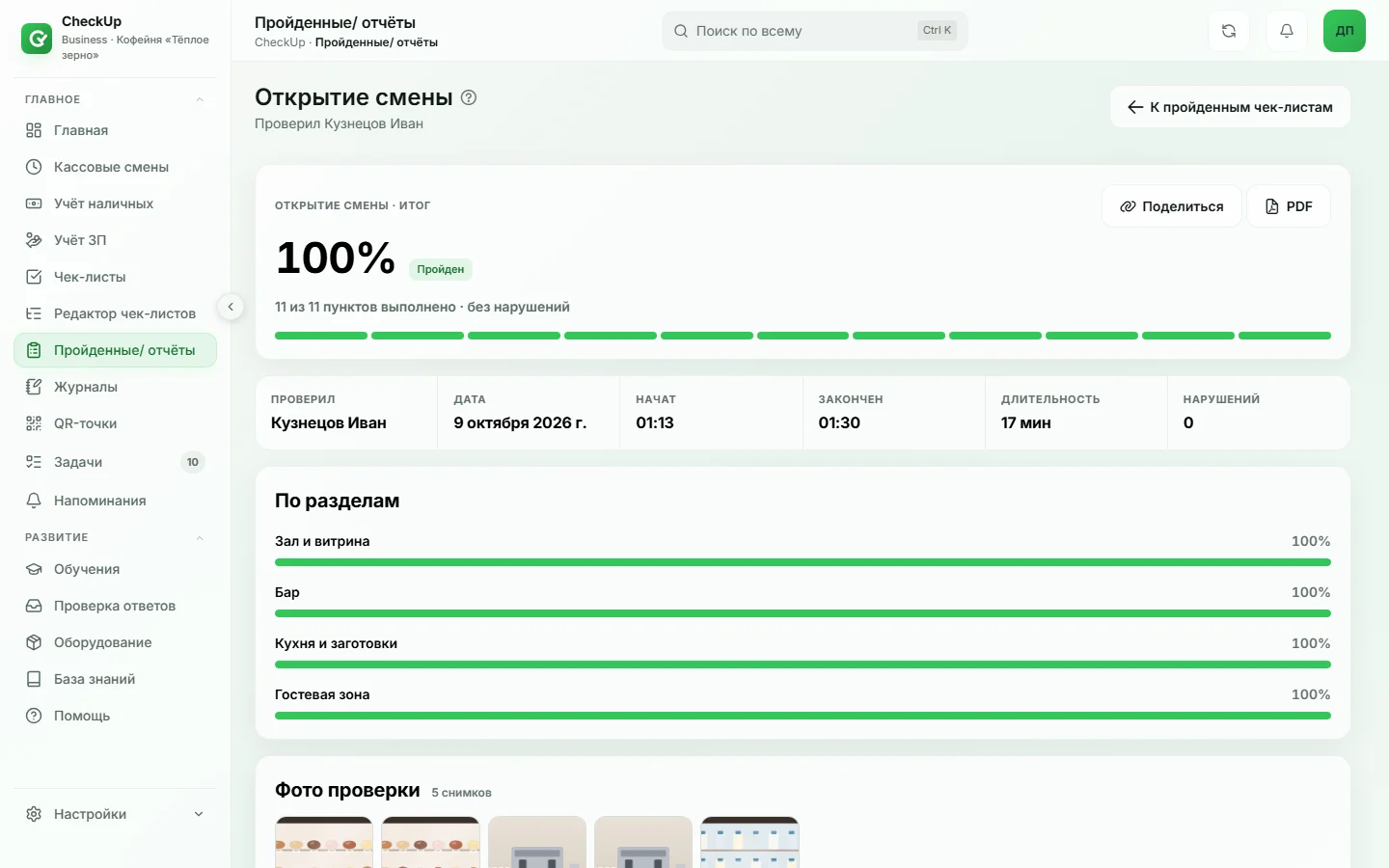Navigate to Чек-листы
The height and width of the screenshot is (868, 1389).
(115, 277)
